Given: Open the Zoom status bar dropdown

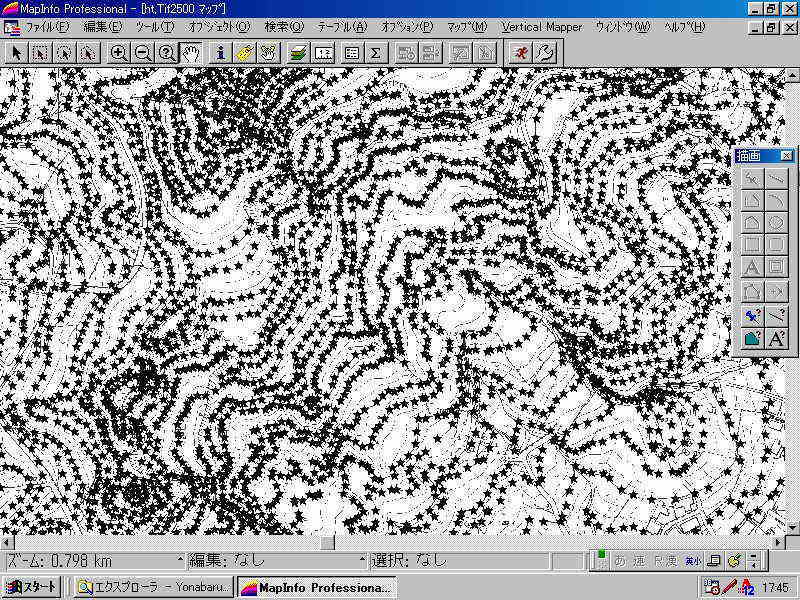Looking at the screenshot, I should (180, 561).
